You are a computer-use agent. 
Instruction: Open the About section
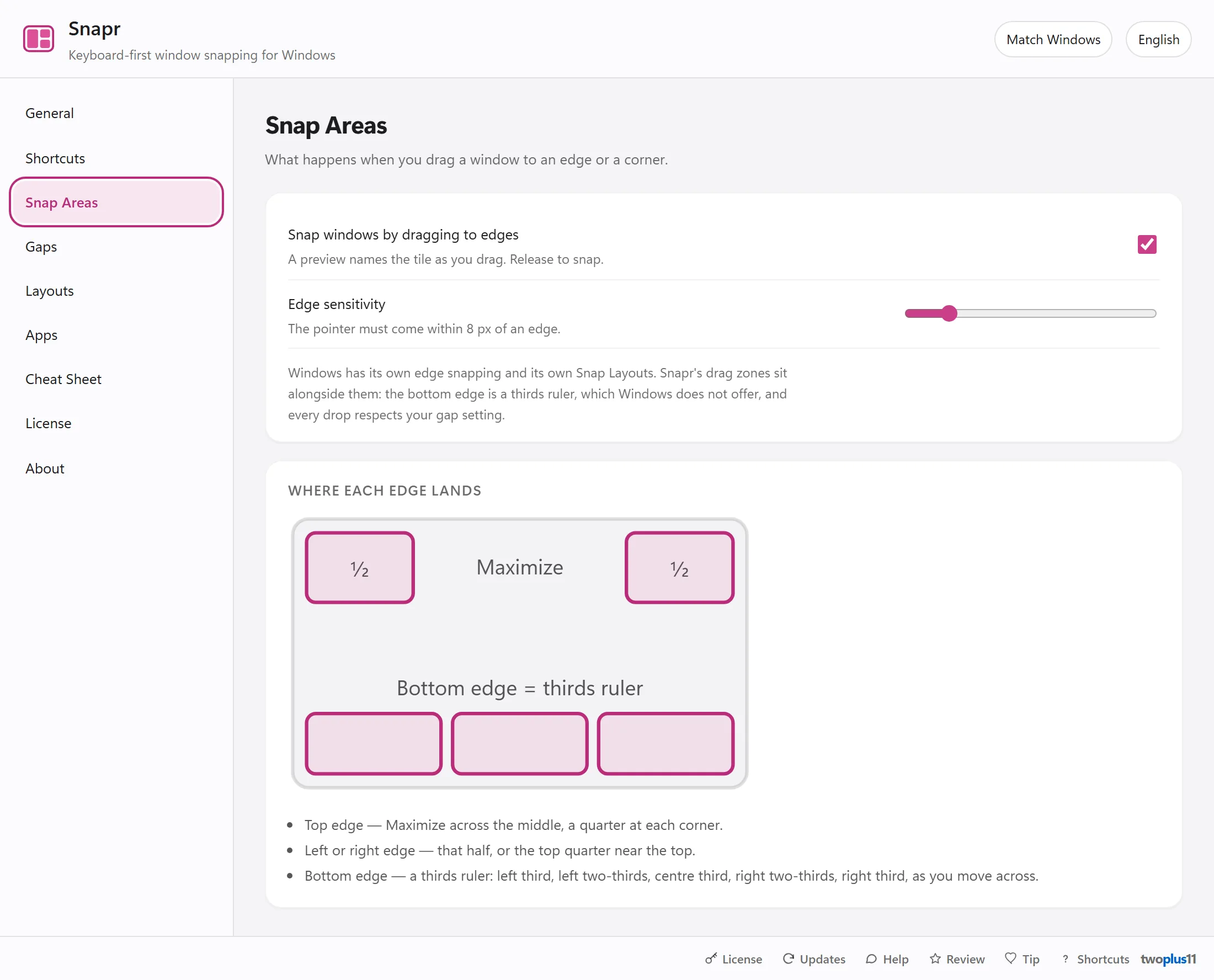[x=116, y=468]
